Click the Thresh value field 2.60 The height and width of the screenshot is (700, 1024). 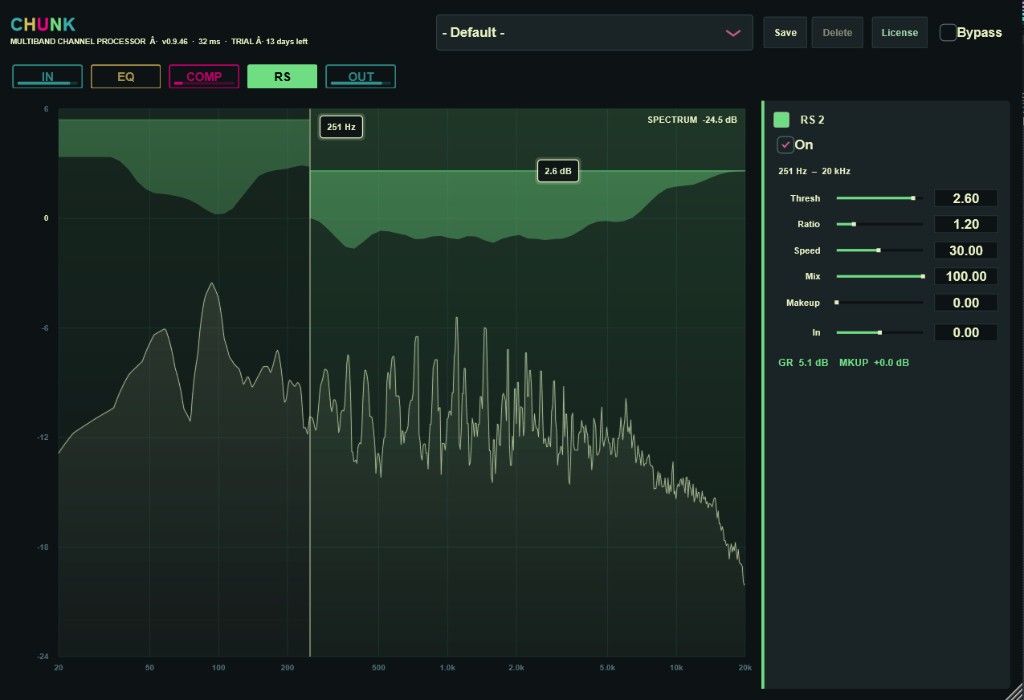[966, 198]
